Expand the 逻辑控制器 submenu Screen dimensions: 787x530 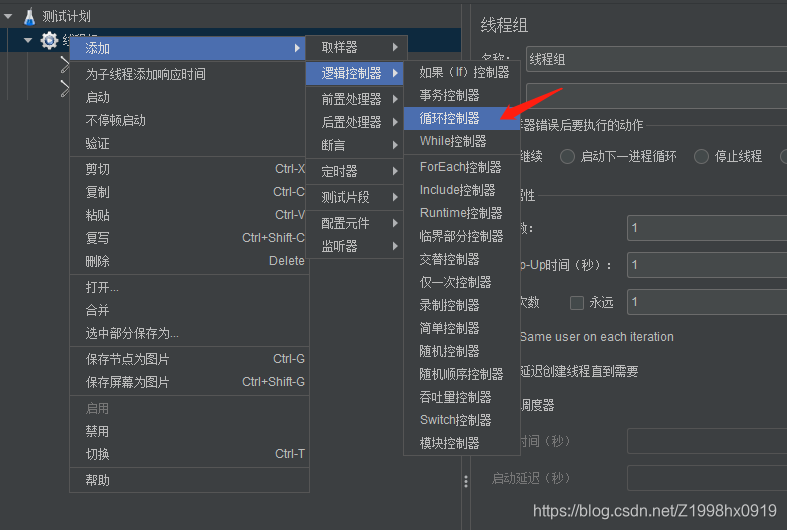(355, 73)
